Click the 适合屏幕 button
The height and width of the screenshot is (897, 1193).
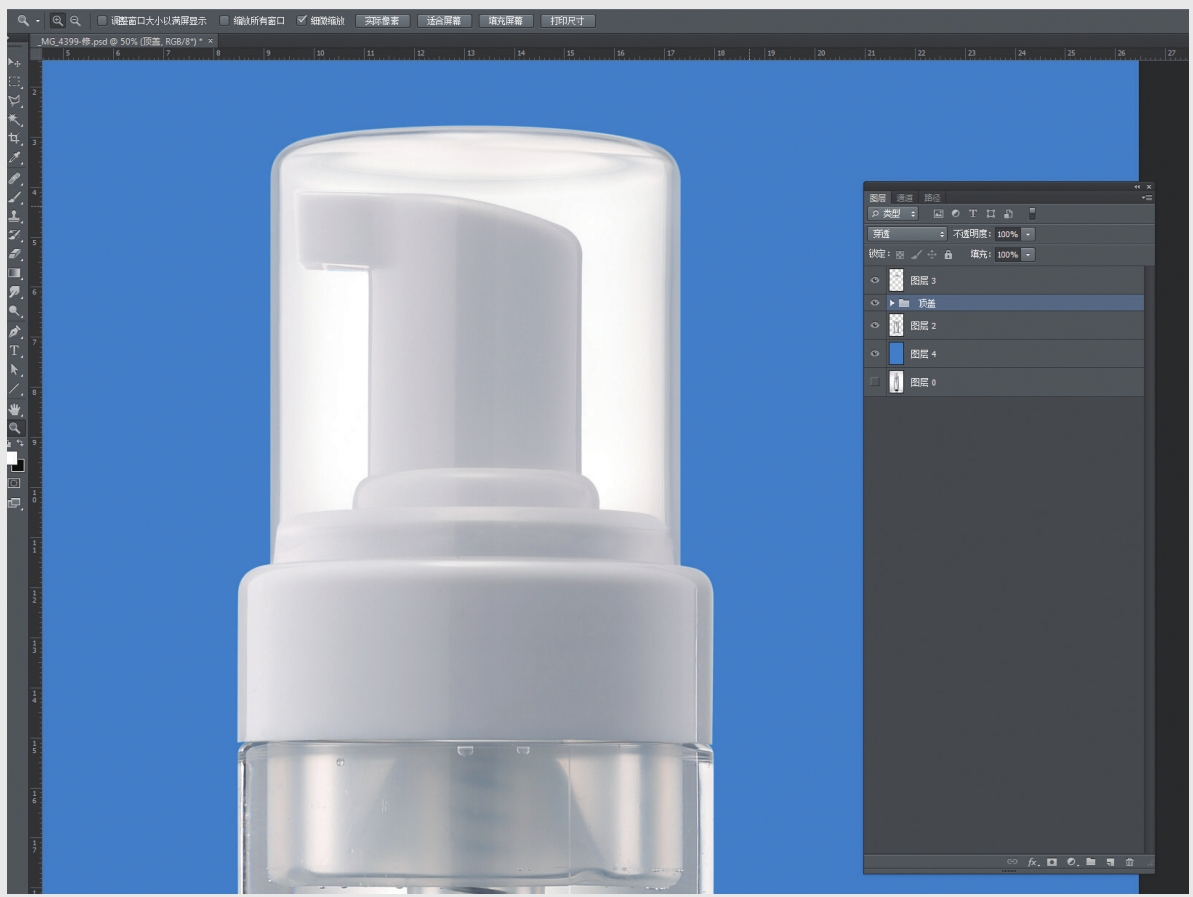(443, 20)
